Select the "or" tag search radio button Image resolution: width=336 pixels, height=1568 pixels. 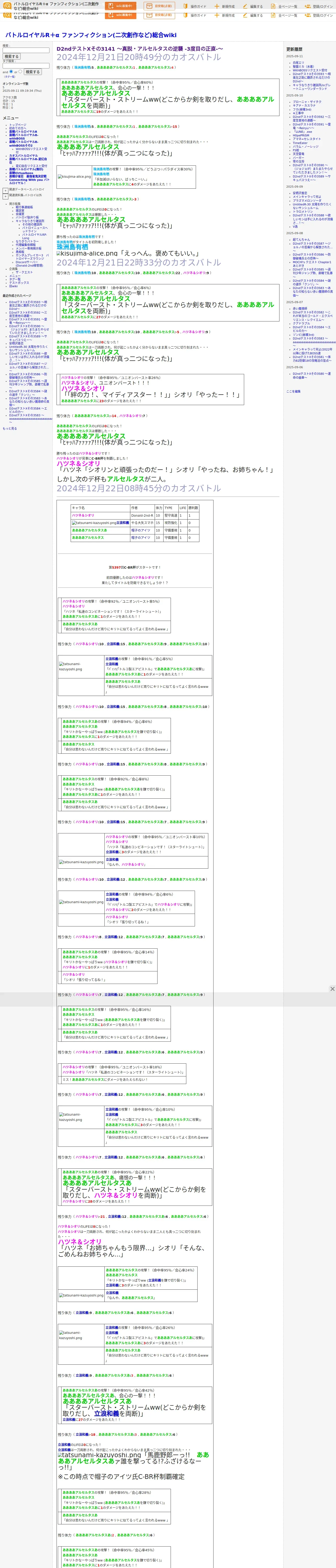coord(20,72)
